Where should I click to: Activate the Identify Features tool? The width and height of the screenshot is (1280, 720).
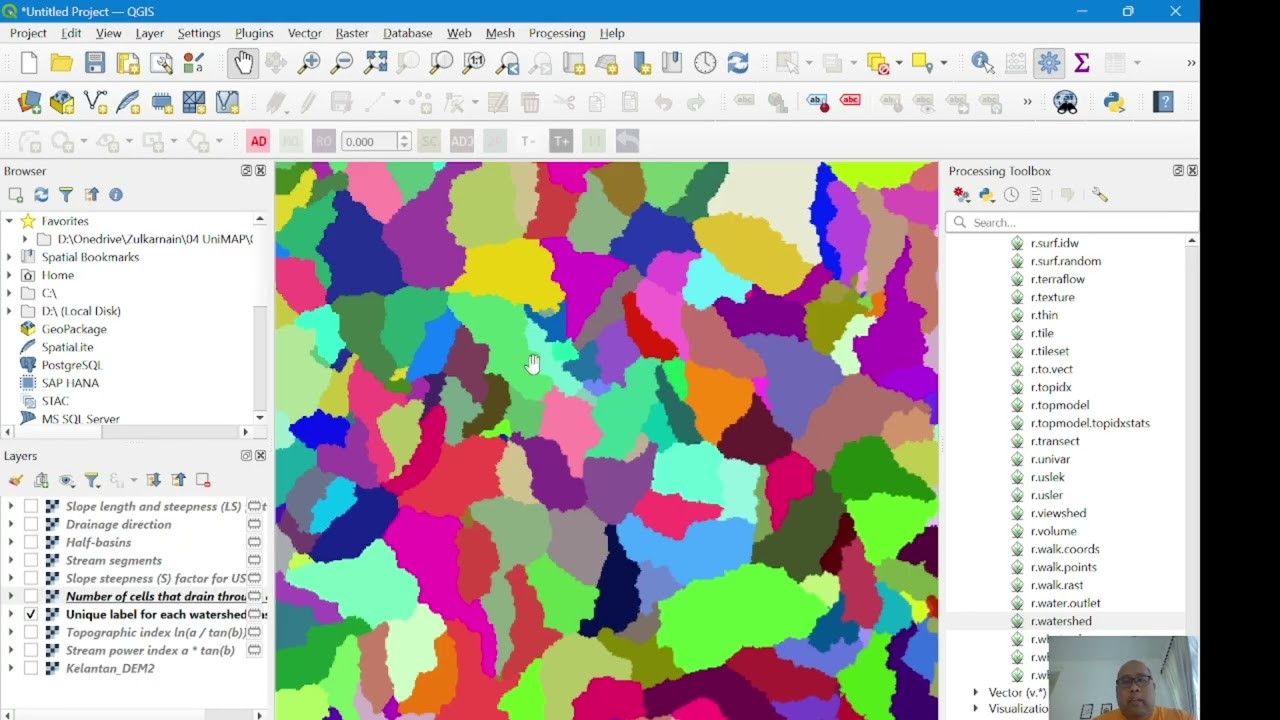[x=983, y=63]
